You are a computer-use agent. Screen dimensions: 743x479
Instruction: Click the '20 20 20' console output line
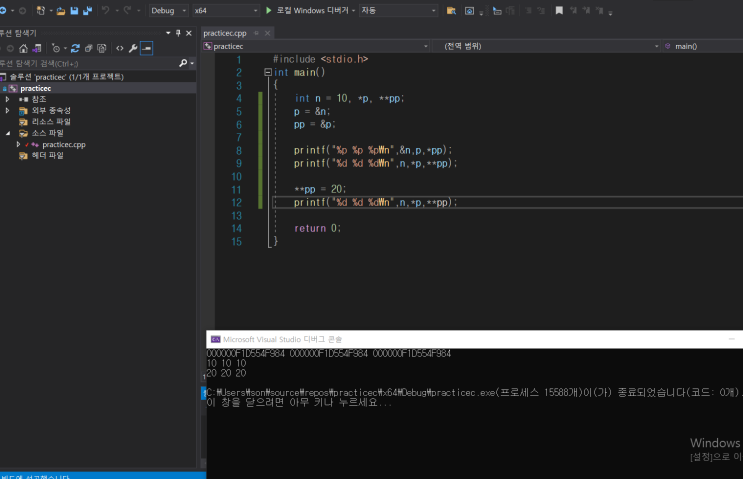[227, 373]
